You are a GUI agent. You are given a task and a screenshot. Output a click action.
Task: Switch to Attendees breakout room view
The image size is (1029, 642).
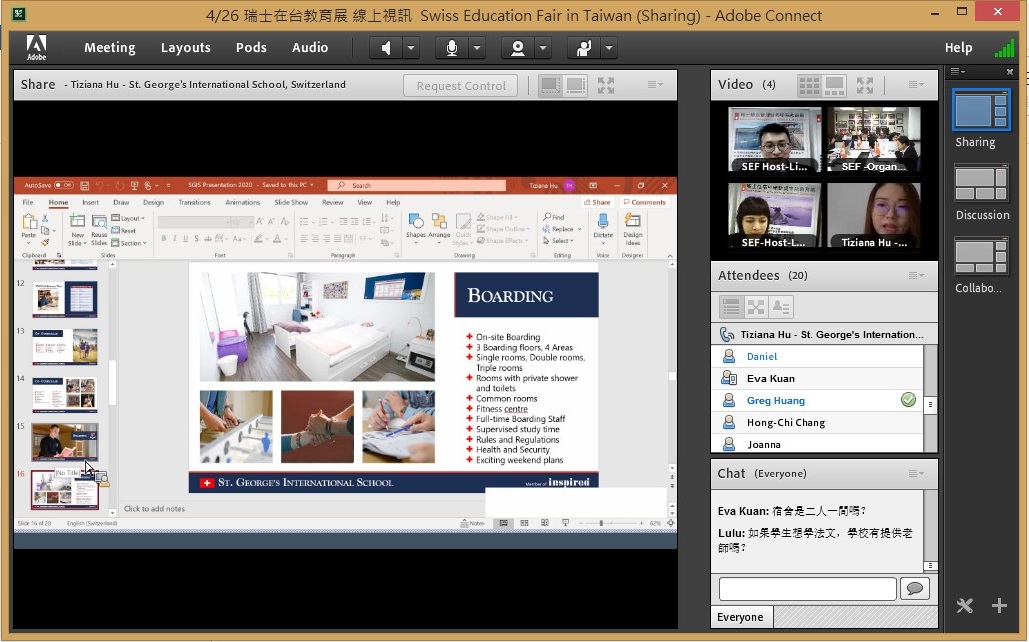click(x=756, y=307)
